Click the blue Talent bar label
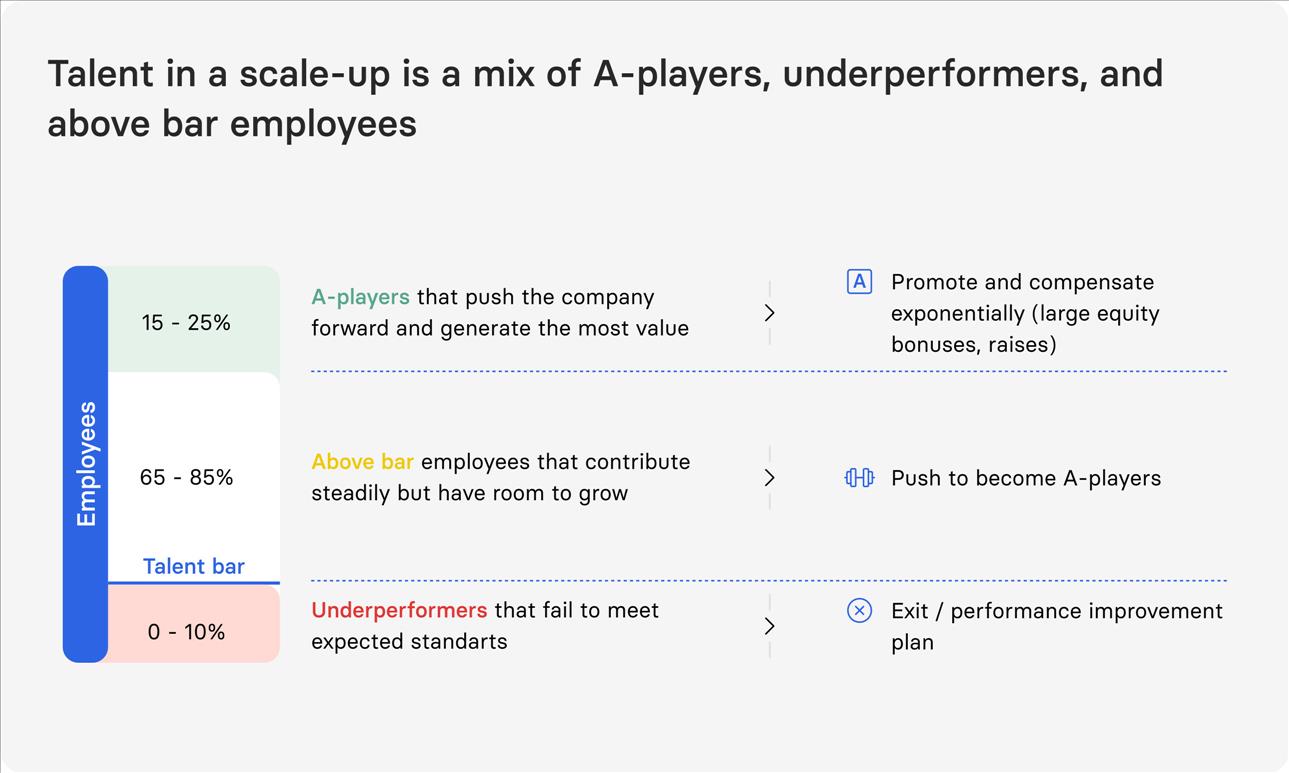The height and width of the screenshot is (773, 1289). [x=193, y=566]
